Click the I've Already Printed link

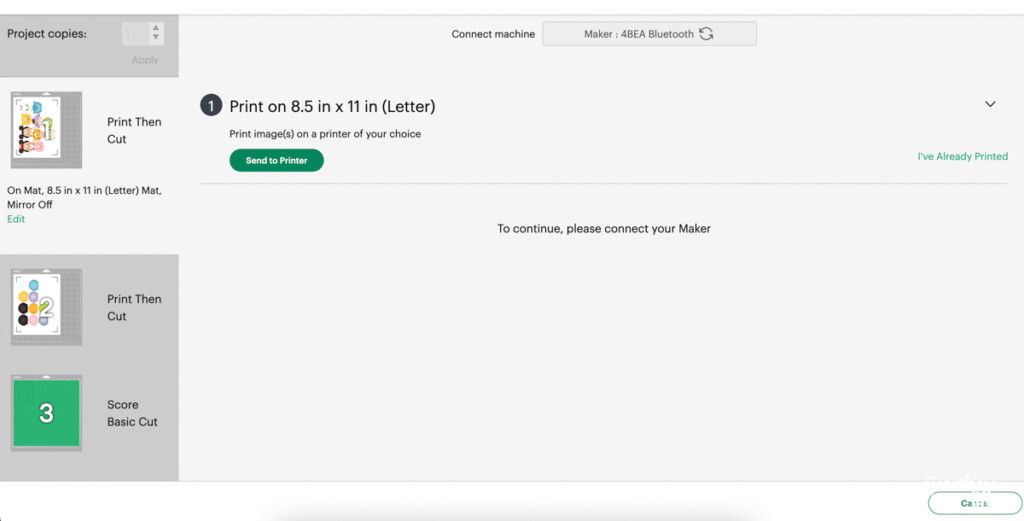point(962,157)
